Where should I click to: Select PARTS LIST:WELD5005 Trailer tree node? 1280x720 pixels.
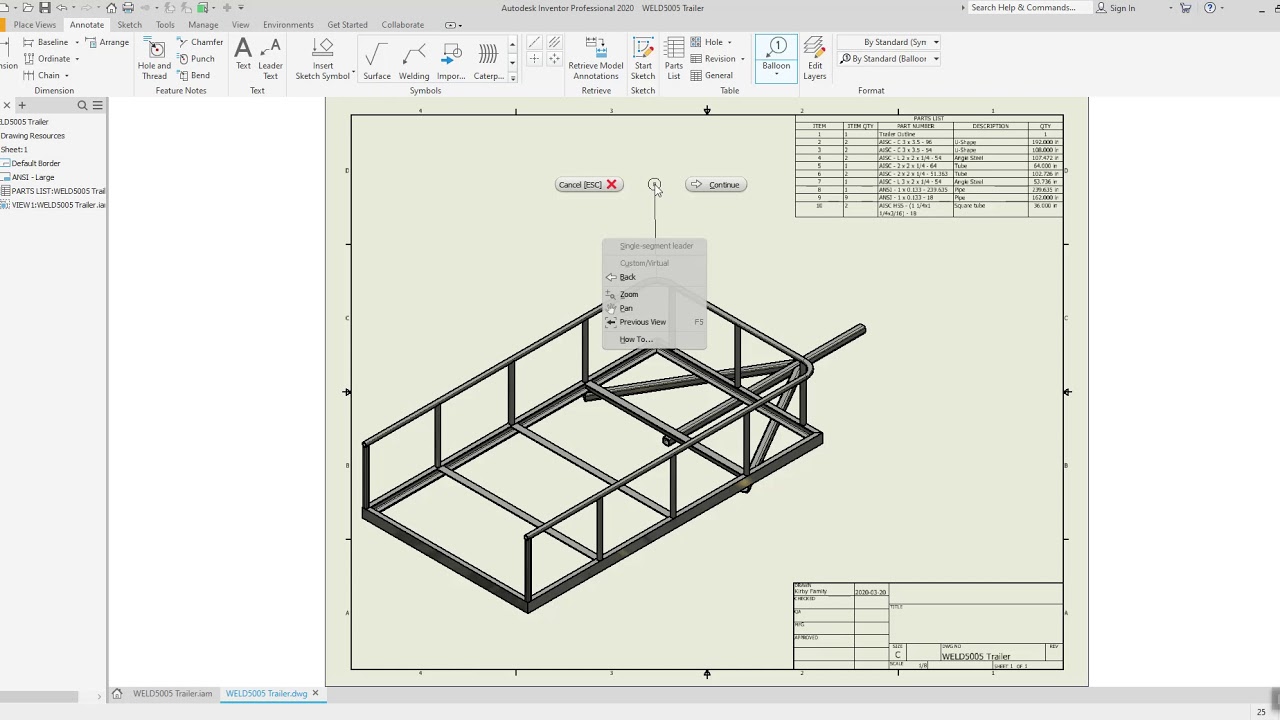(58, 191)
